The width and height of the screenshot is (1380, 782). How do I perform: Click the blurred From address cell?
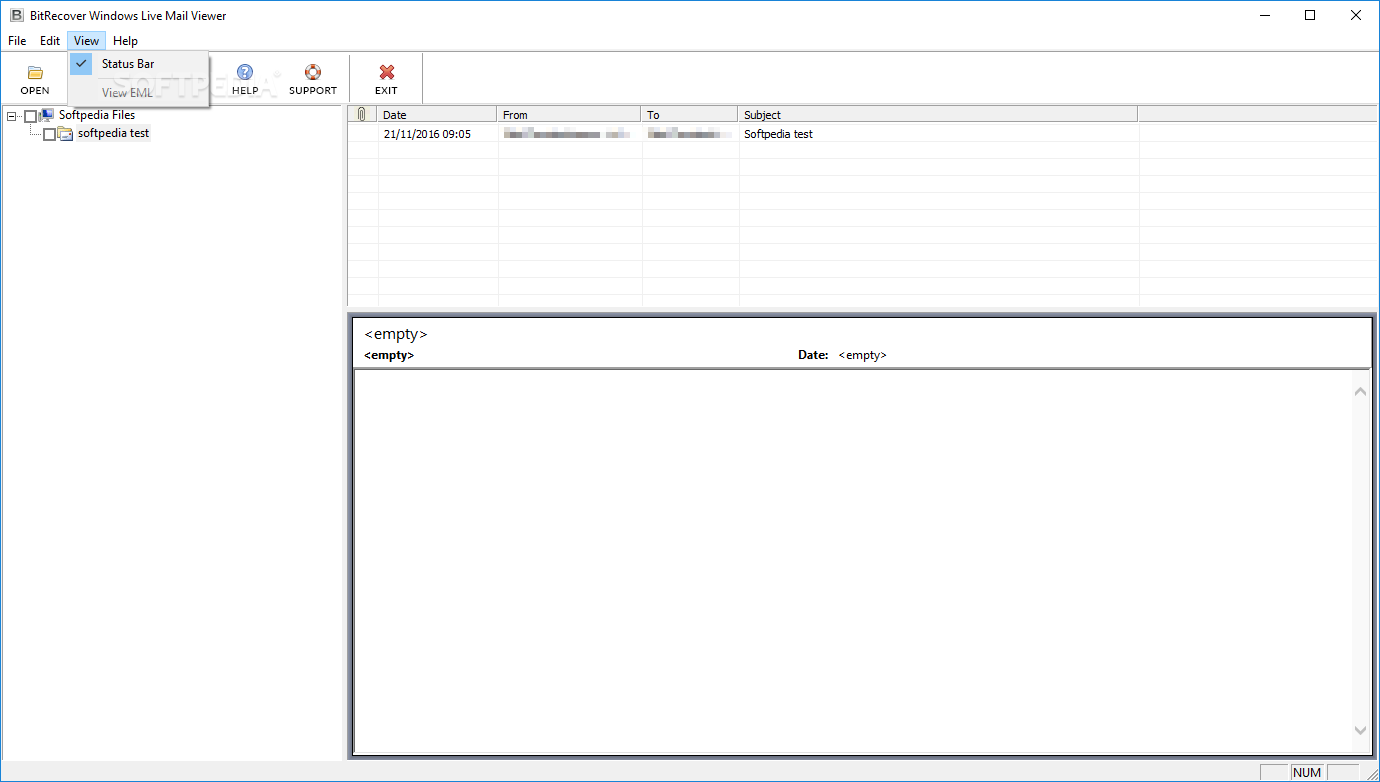pos(568,134)
